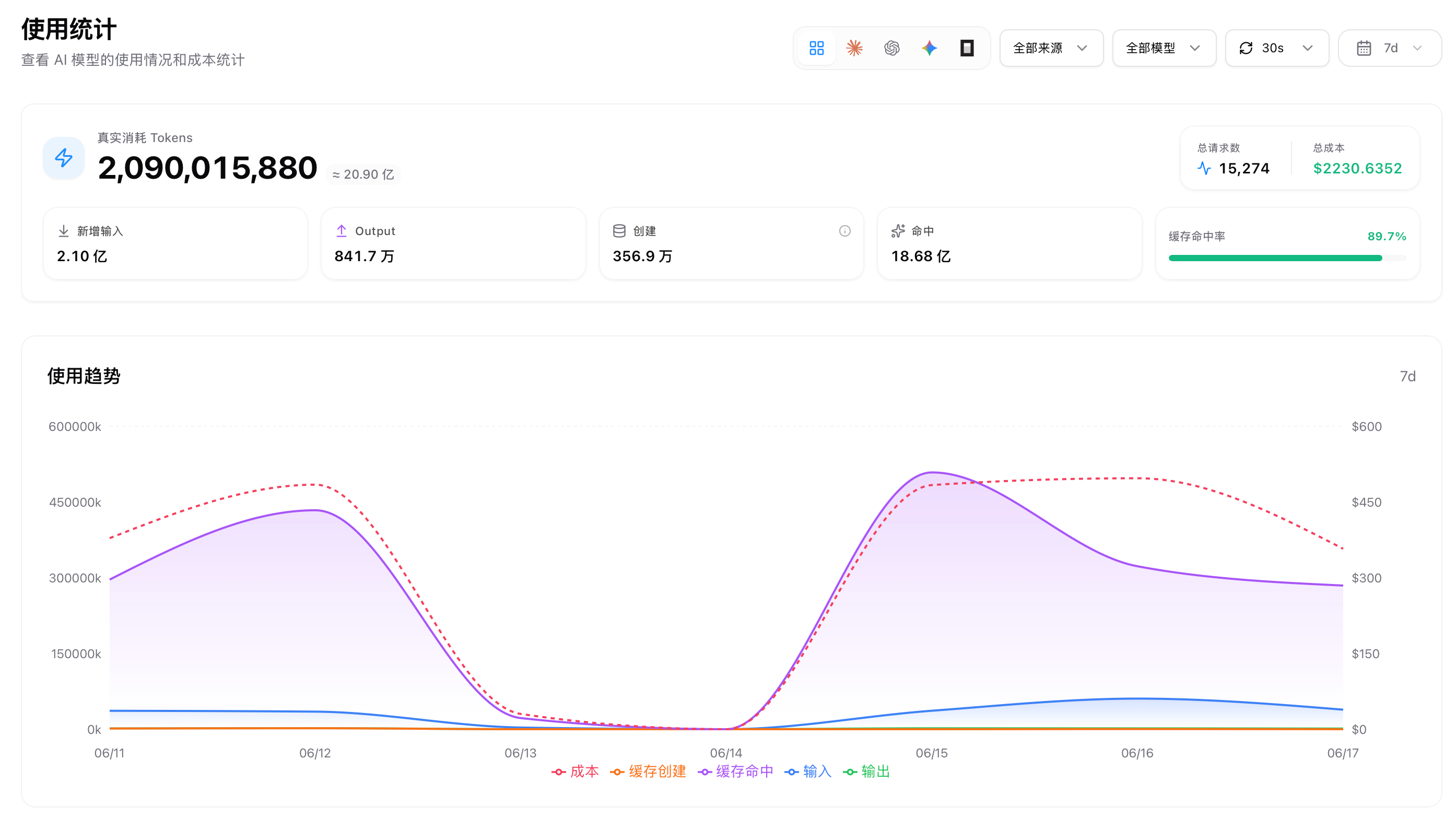Click the 总成本 $2230.6352 value
This screenshot has height=818, width=1456.
tap(1357, 169)
